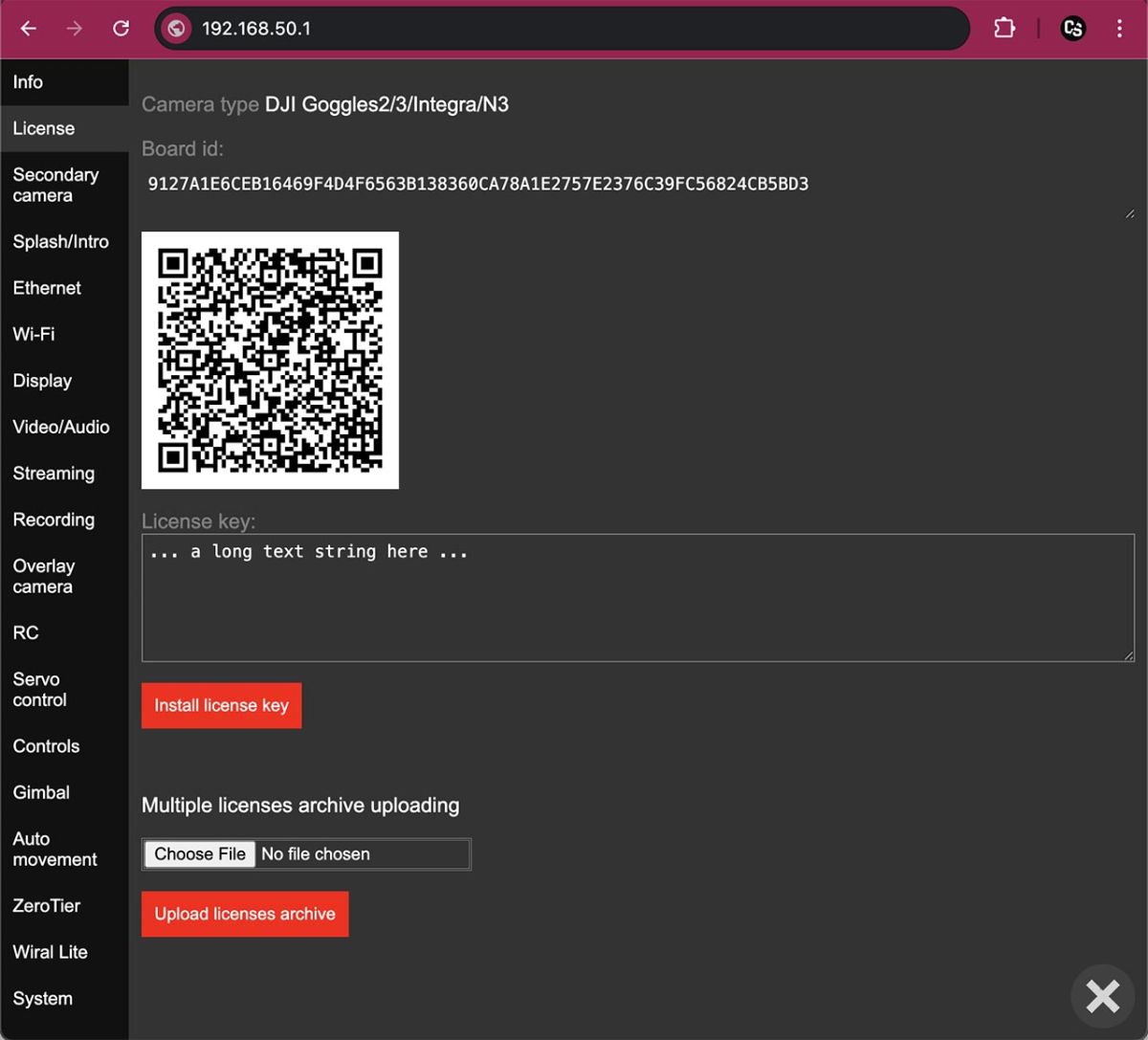Open the Wi-Fi settings section
1148x1040 pixels.
33,334
